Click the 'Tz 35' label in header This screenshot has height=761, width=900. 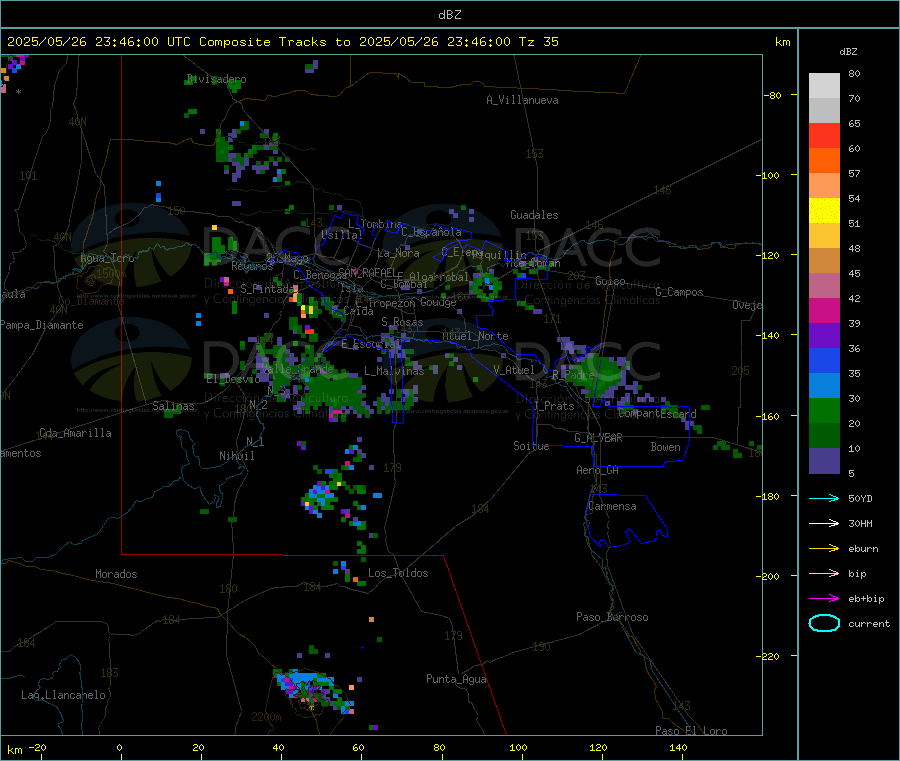(x=538, y=42)
